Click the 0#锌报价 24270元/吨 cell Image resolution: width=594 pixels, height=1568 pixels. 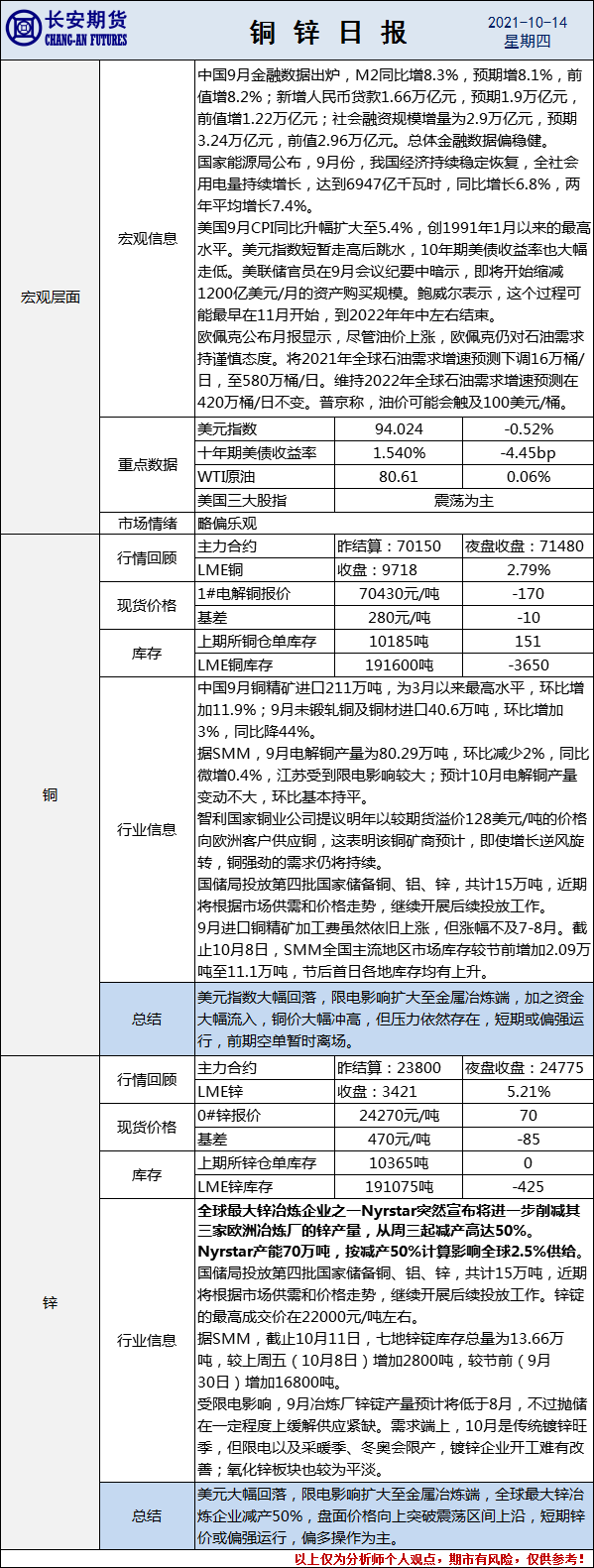[399, 1115]
